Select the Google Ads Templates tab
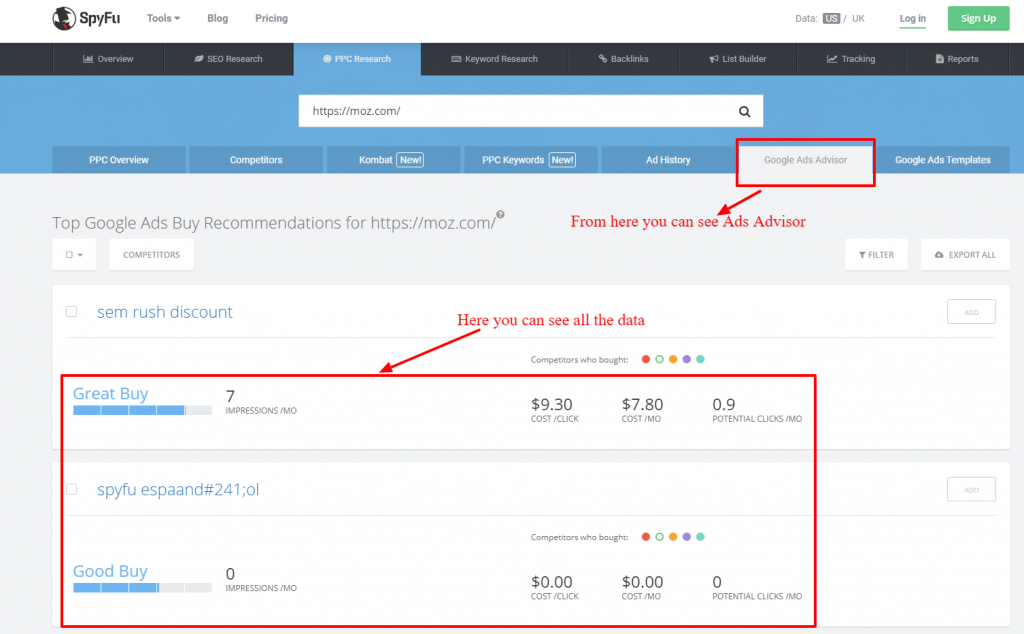The height and width of the screenshot is (634, 1024). point(942,160)
